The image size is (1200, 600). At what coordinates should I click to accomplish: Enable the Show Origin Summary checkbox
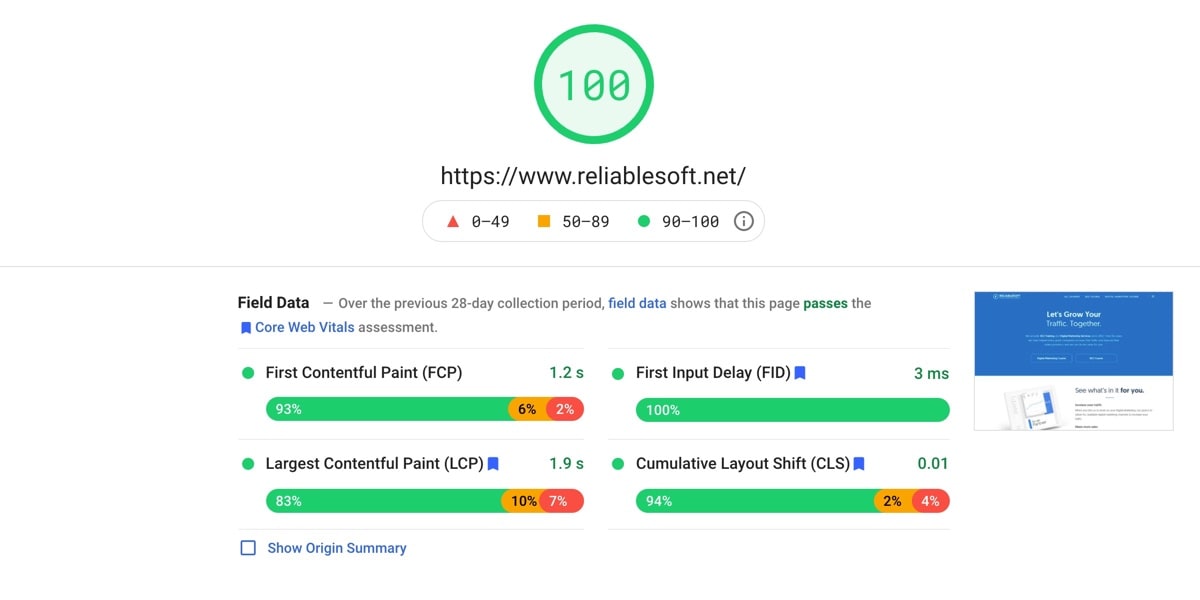(248, 548)
